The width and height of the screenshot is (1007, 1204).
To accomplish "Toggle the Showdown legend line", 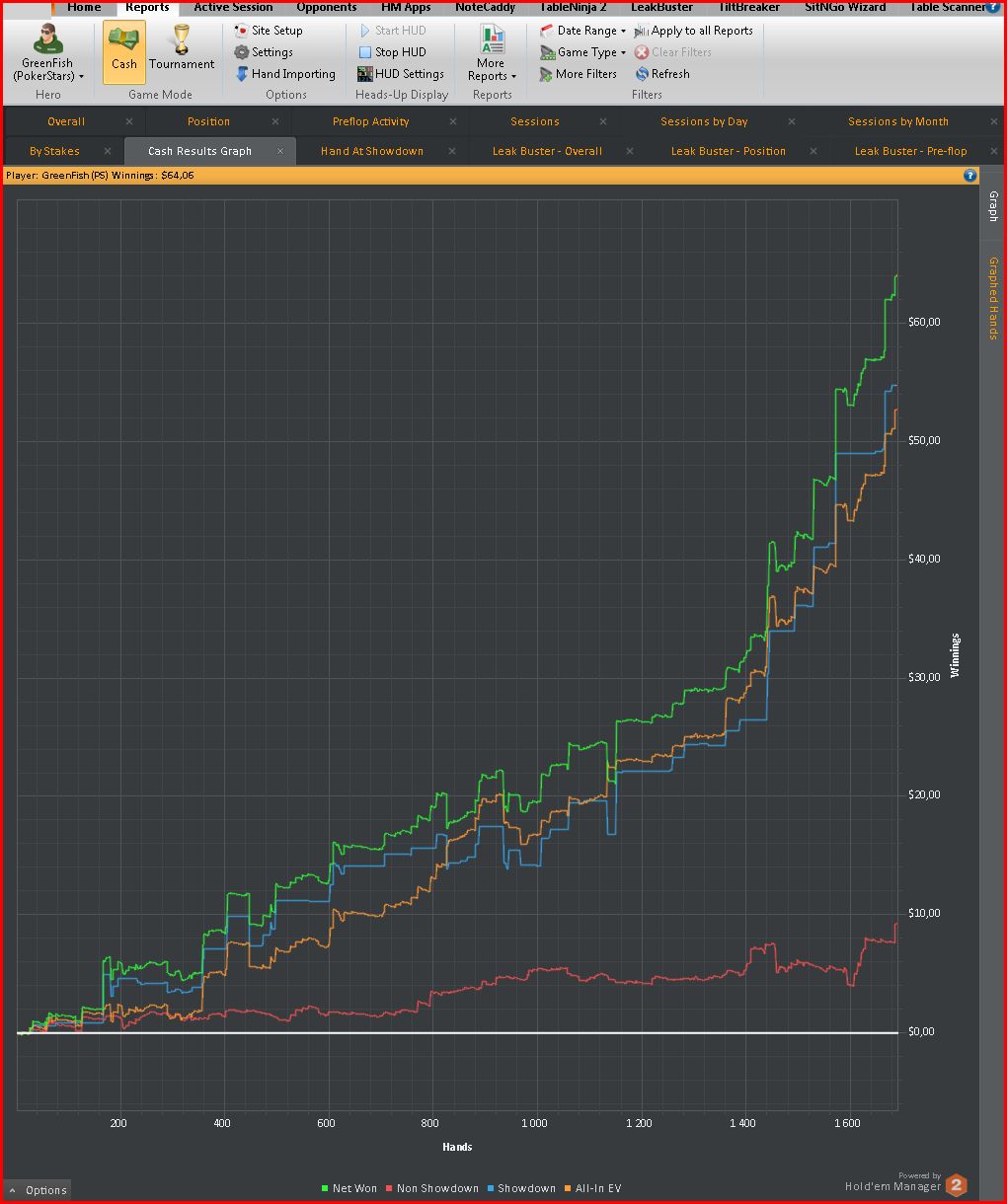I will tap(520, 1188).
